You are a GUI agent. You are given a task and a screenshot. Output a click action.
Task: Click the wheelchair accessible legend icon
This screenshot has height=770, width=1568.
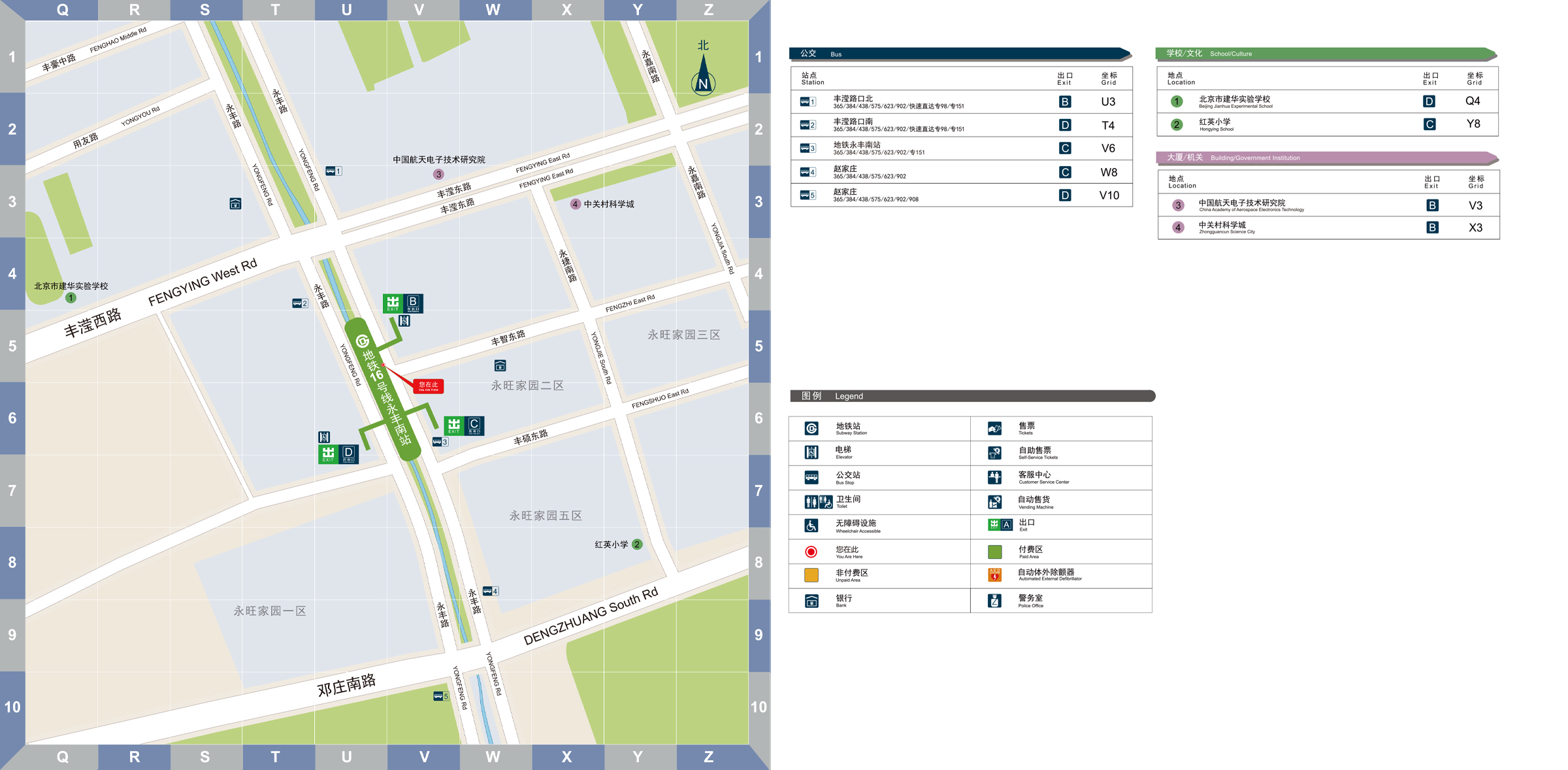point(811,526)
